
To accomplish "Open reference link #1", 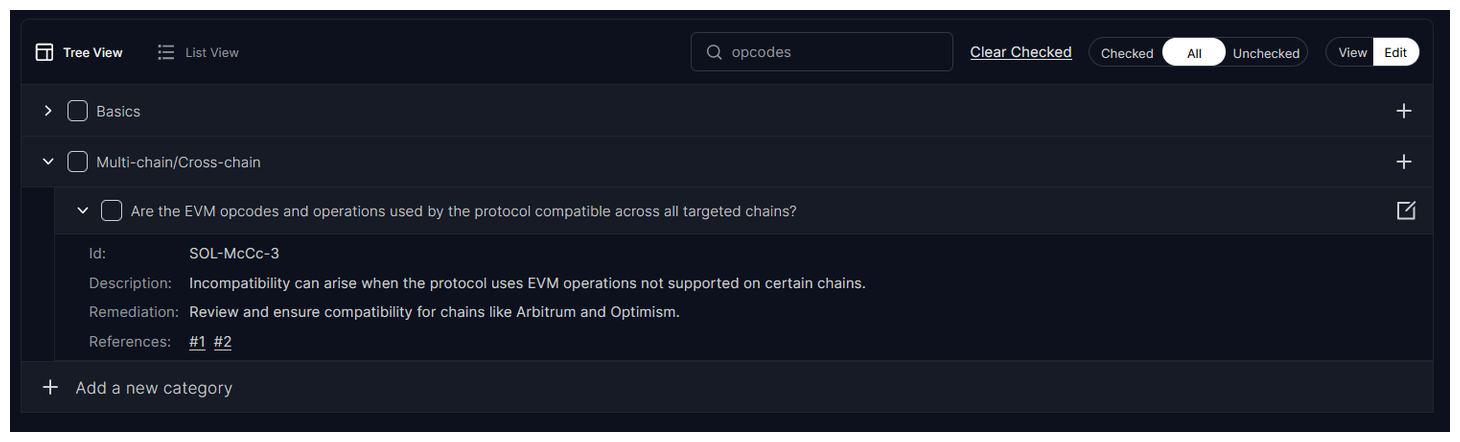I will 197,342.
